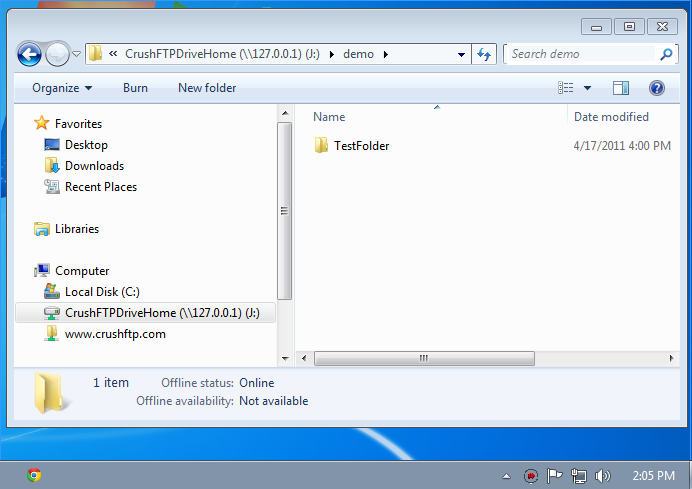
Task: Select CrushFTPDriveHome (J:) network drive in tree
Action: tap(146, 312)
